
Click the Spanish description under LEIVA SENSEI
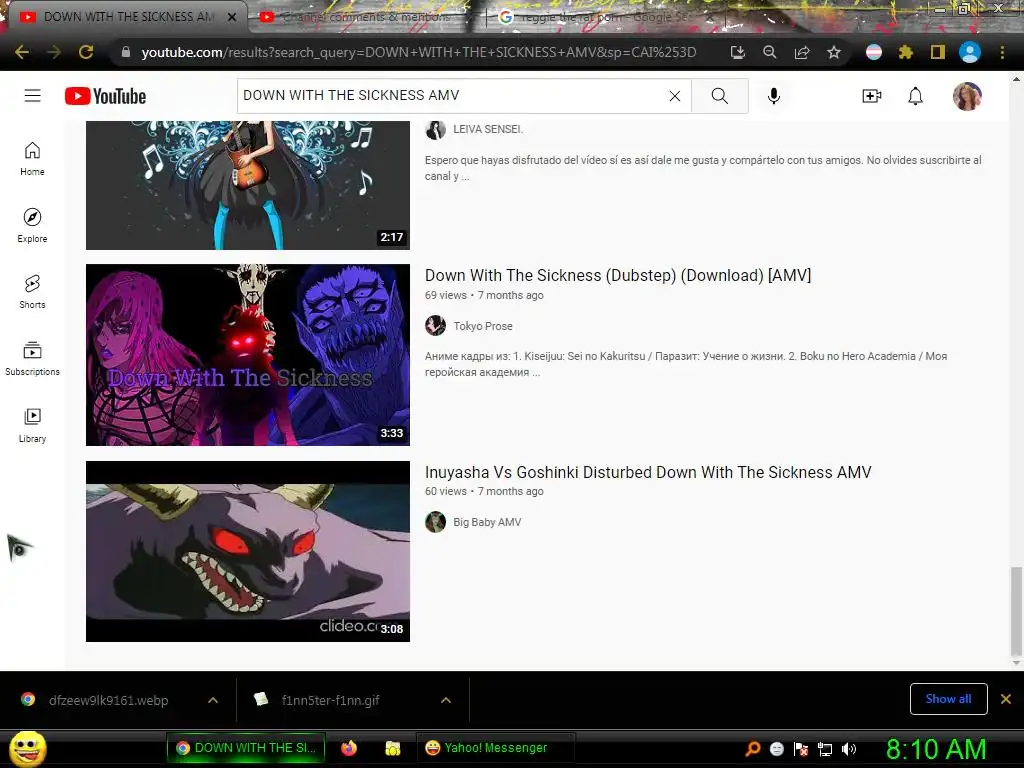(703, 168)
